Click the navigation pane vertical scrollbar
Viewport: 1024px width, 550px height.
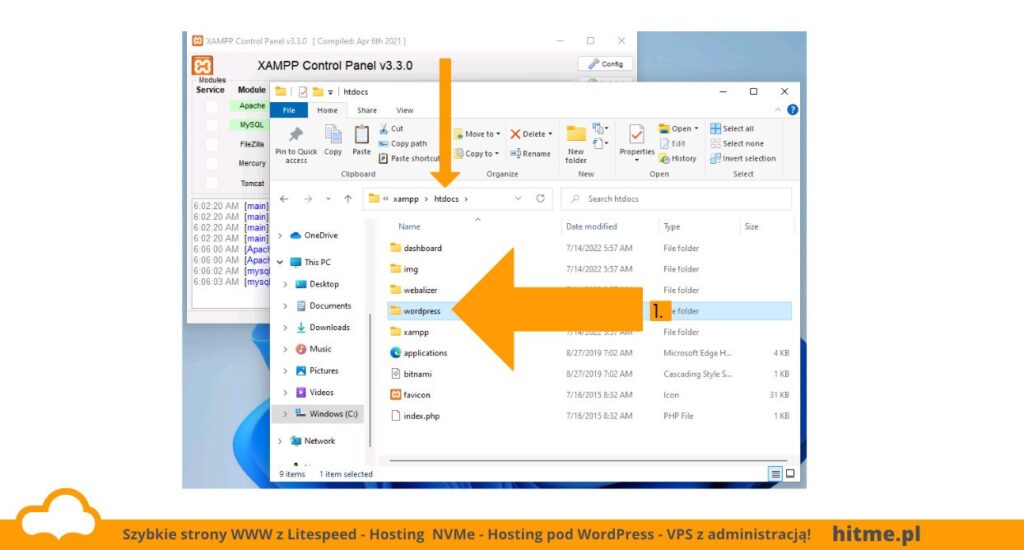tap(370, 379)
